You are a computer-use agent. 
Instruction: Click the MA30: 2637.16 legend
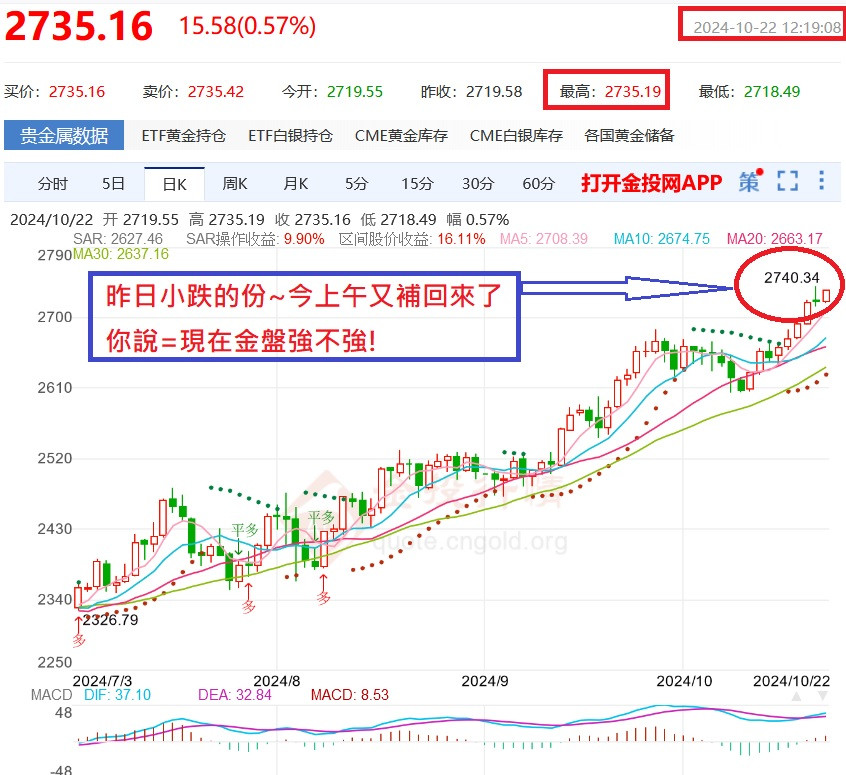tap(121, 254)
